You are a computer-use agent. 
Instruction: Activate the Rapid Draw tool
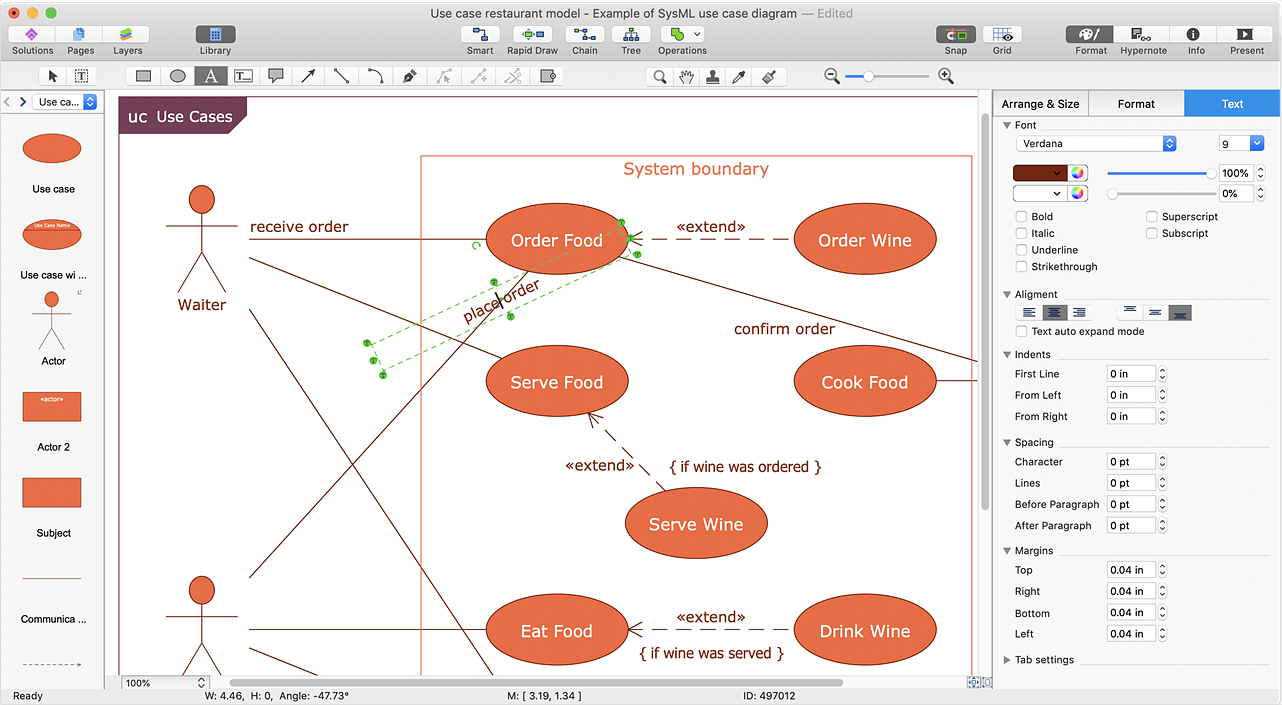click(x=532, y=40)
